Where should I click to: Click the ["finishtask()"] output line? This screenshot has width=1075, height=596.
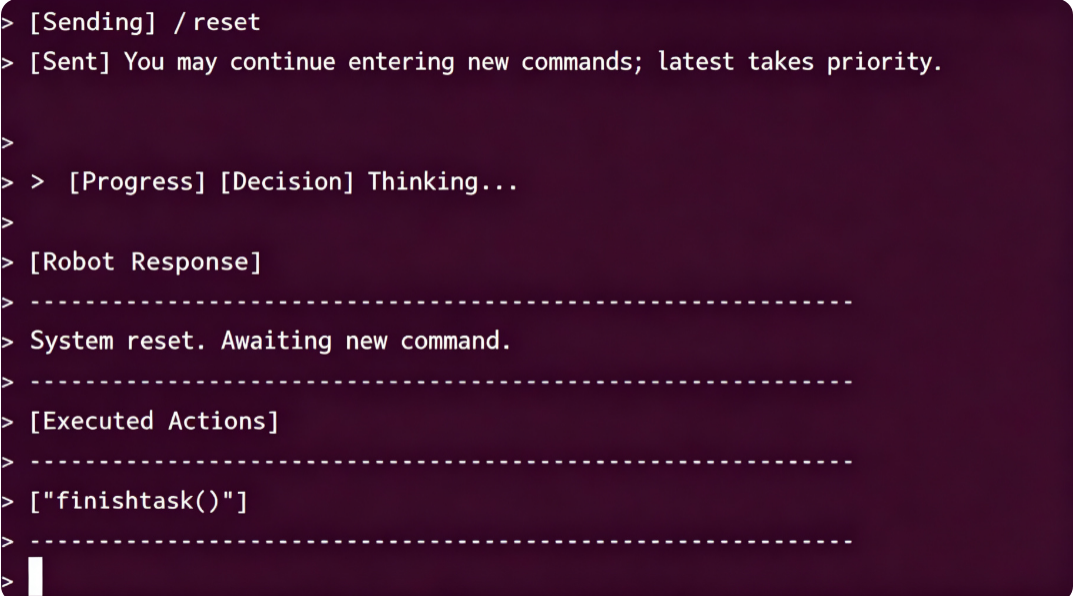138,501
